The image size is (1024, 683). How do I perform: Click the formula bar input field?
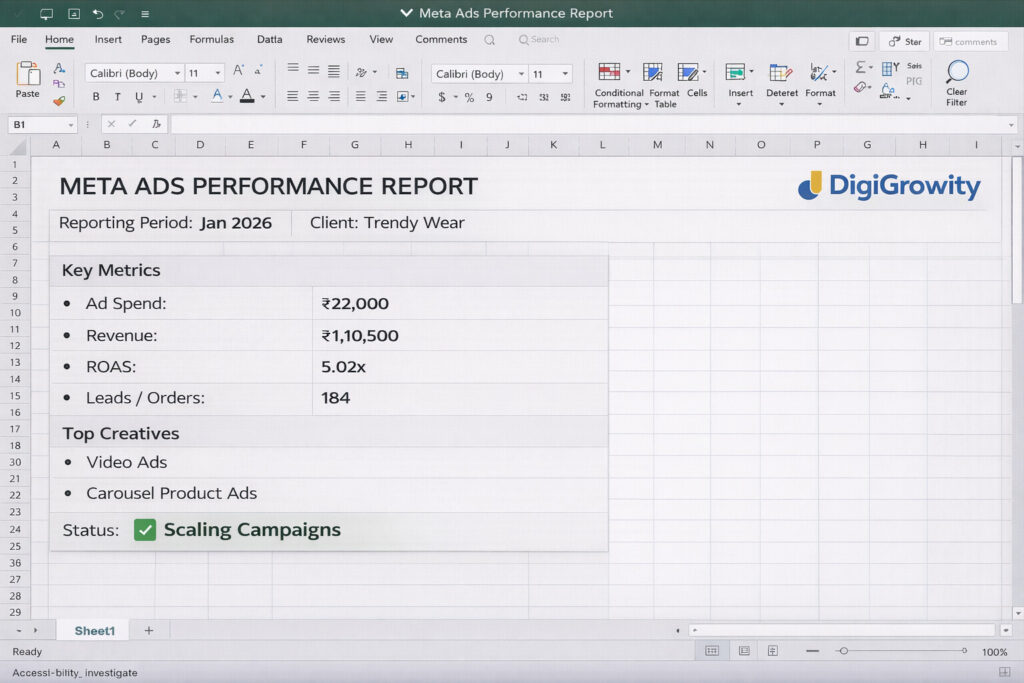[x=590, y=125]
